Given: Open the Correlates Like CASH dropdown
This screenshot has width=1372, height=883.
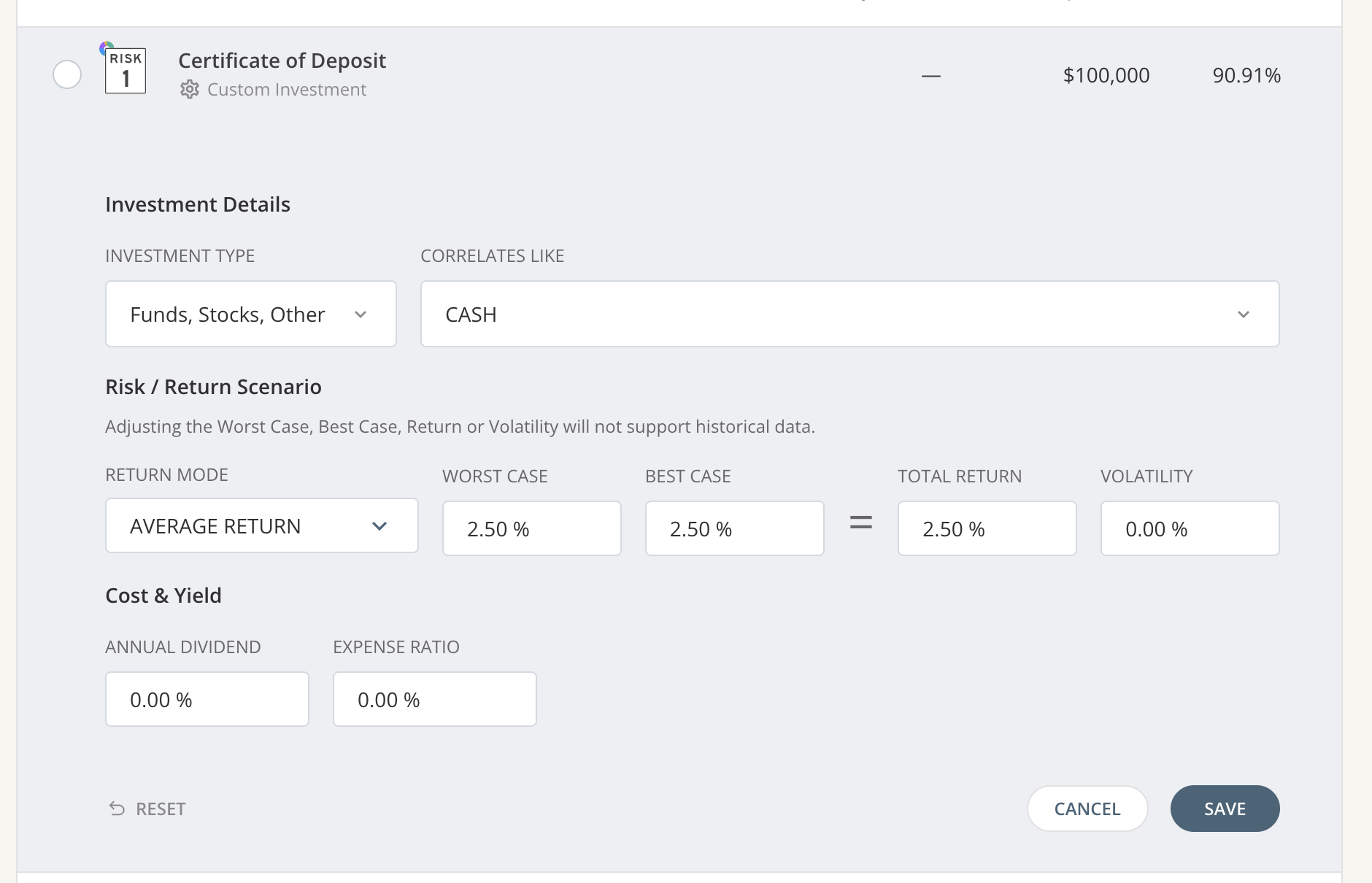Looking at the screenshot, I should (x=850, y=314).
